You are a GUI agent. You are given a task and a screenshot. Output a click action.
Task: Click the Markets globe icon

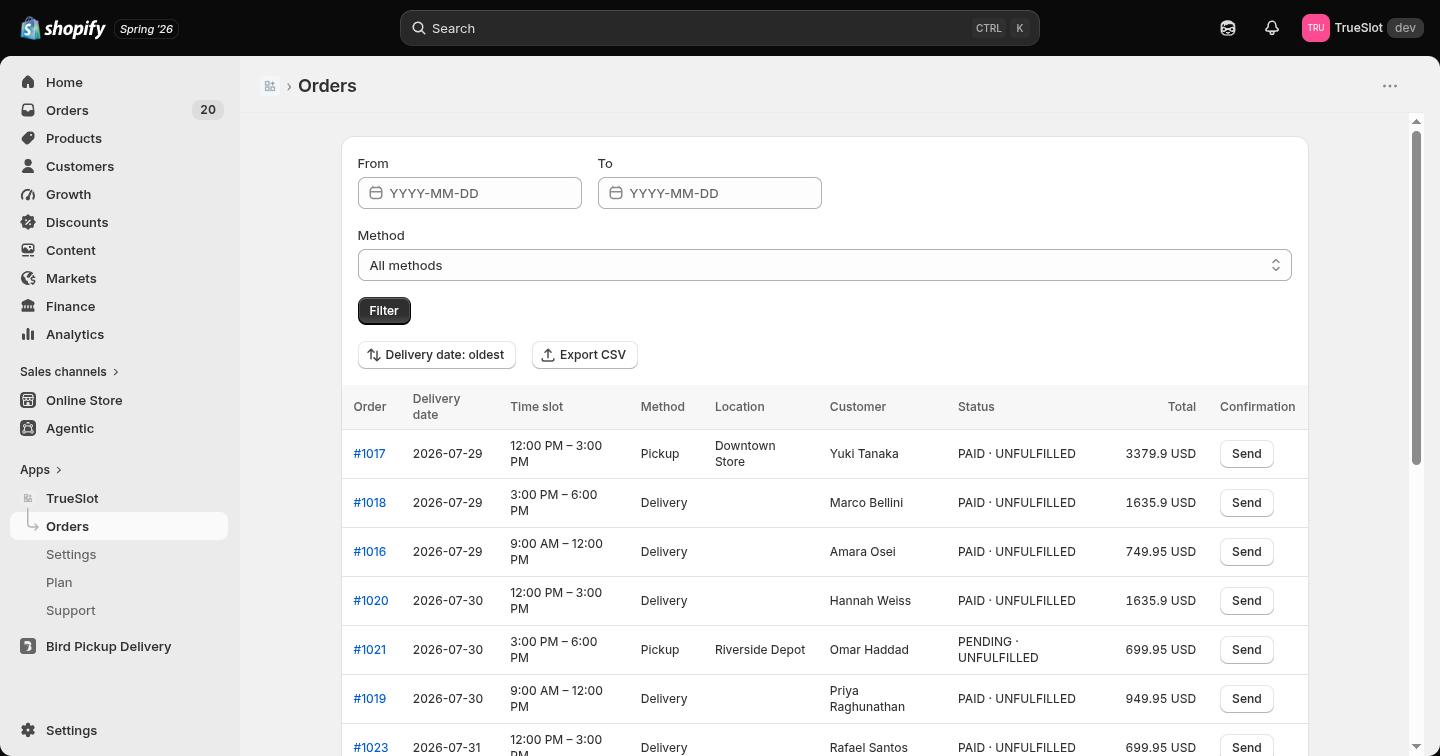[x=28, y=278]
